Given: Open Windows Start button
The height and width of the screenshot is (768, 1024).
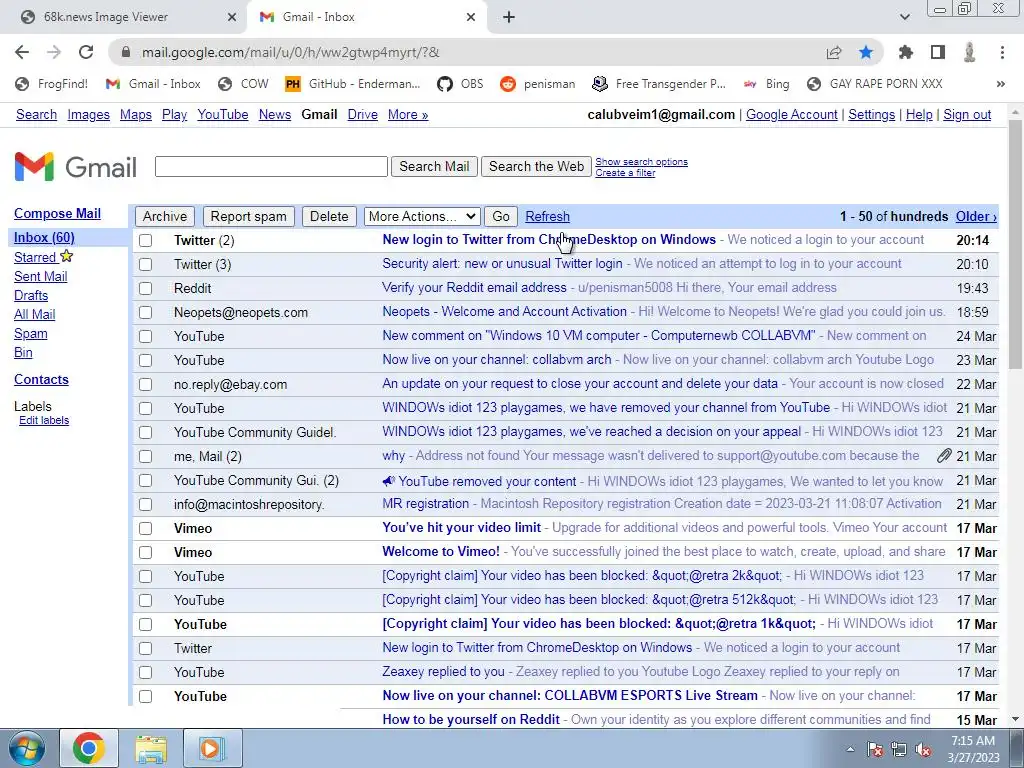Looking at the screenshot, I should click(26, 748).
